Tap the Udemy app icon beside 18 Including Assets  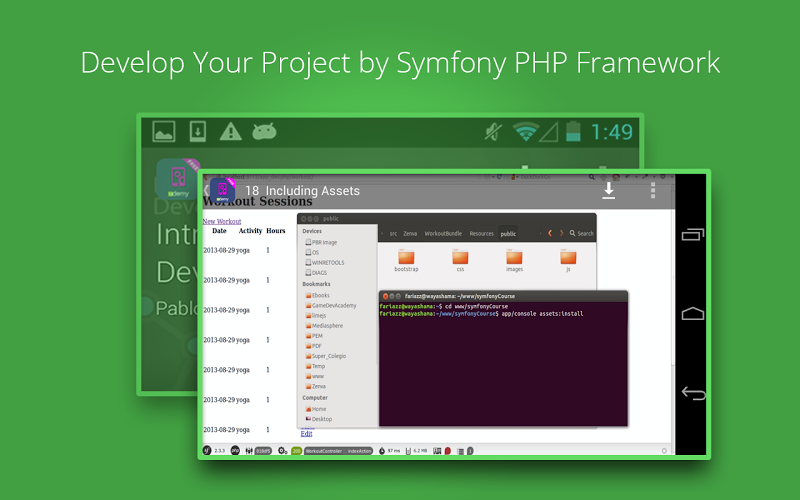click(222, 190)
